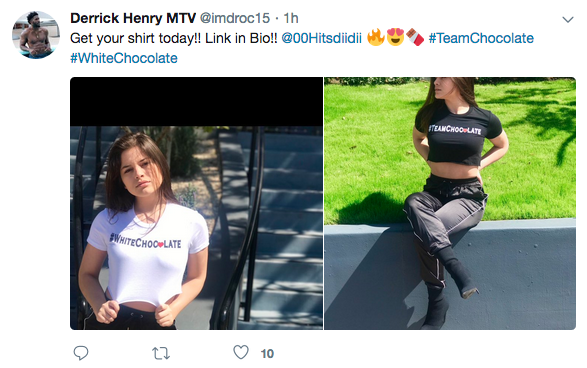587x368 pixels.
Task: Visit the @00Hitsdiidi mention
Action: click(x=322, y=38)
